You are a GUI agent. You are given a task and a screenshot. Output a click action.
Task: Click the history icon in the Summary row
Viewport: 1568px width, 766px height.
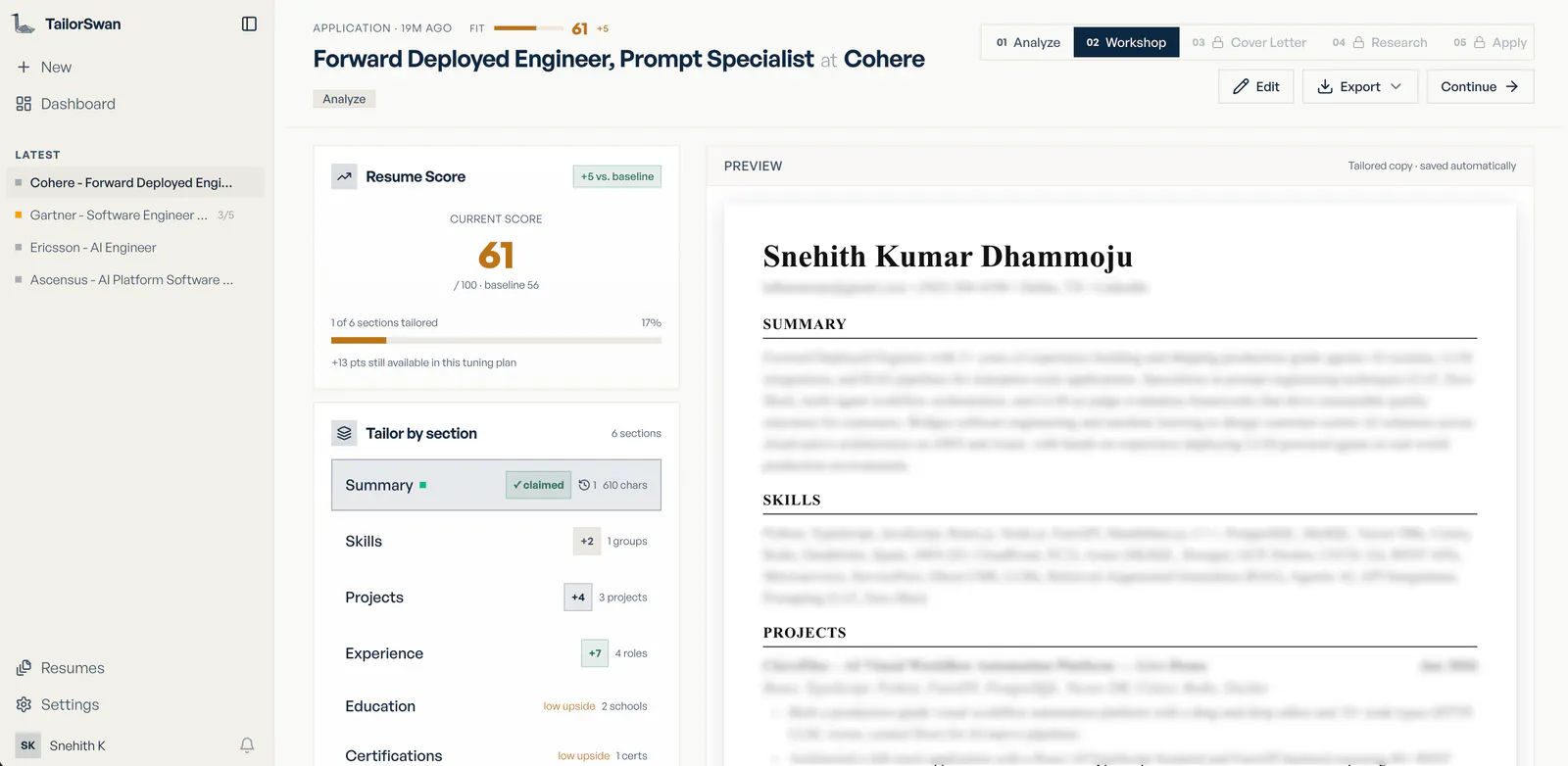tap(584, 485)
